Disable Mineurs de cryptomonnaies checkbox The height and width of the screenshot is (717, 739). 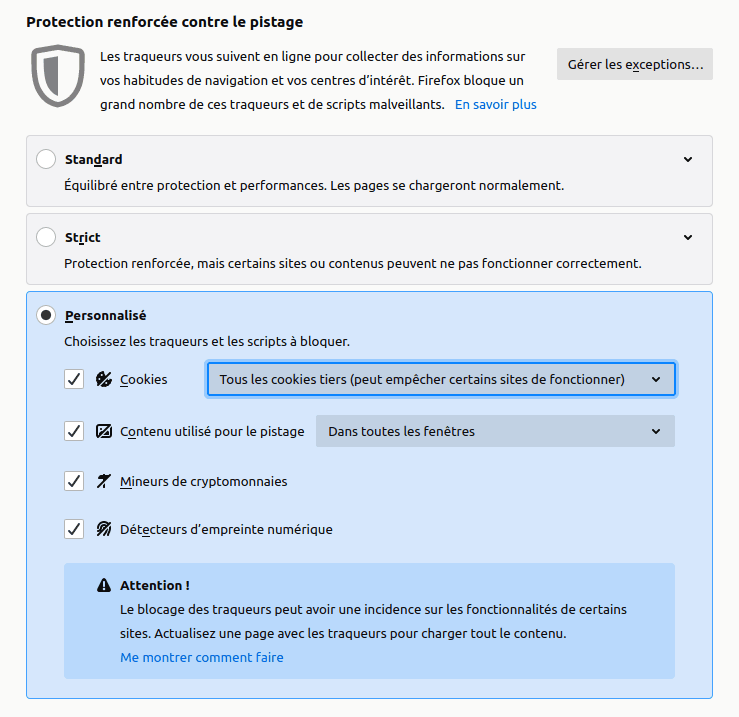coord(74,482)
